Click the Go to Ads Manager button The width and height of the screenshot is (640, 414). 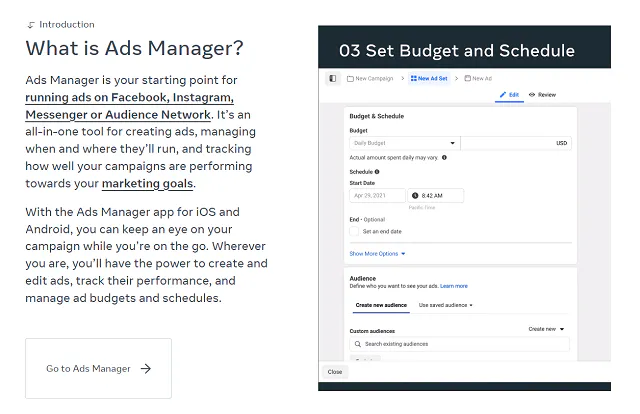pos(98,368)
